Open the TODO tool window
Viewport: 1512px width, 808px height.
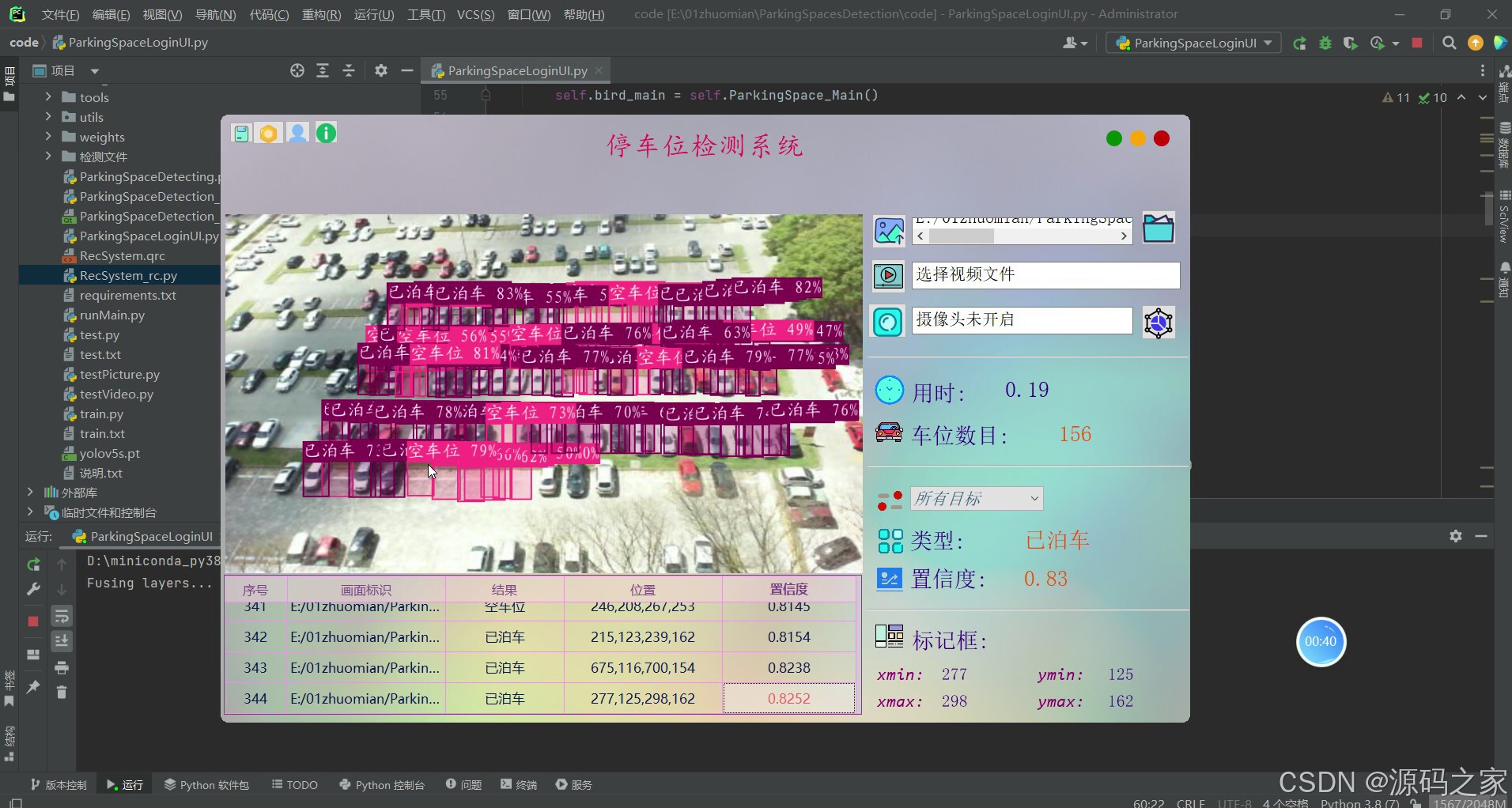295,784
